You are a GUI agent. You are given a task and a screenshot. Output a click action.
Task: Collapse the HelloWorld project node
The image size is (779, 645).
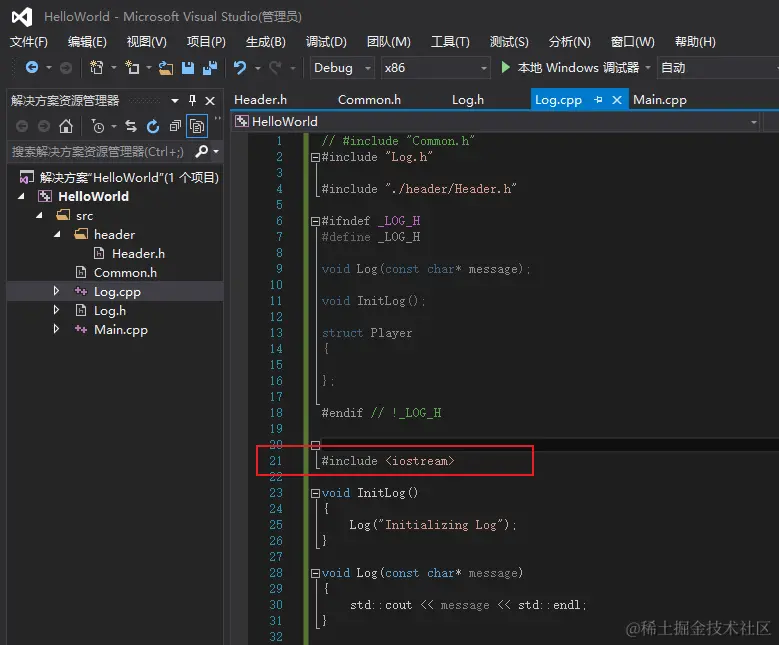[21, 196]
